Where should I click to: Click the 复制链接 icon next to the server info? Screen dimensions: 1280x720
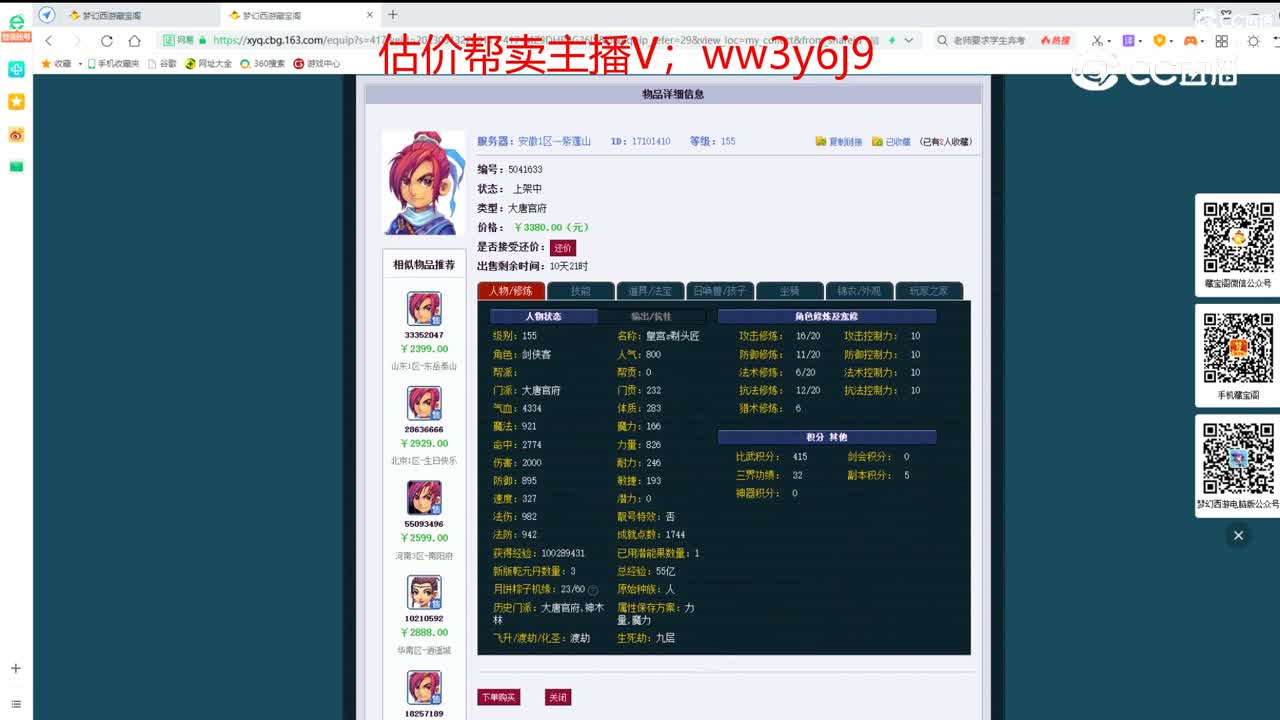pyautogui.click(x=820, y=141)
